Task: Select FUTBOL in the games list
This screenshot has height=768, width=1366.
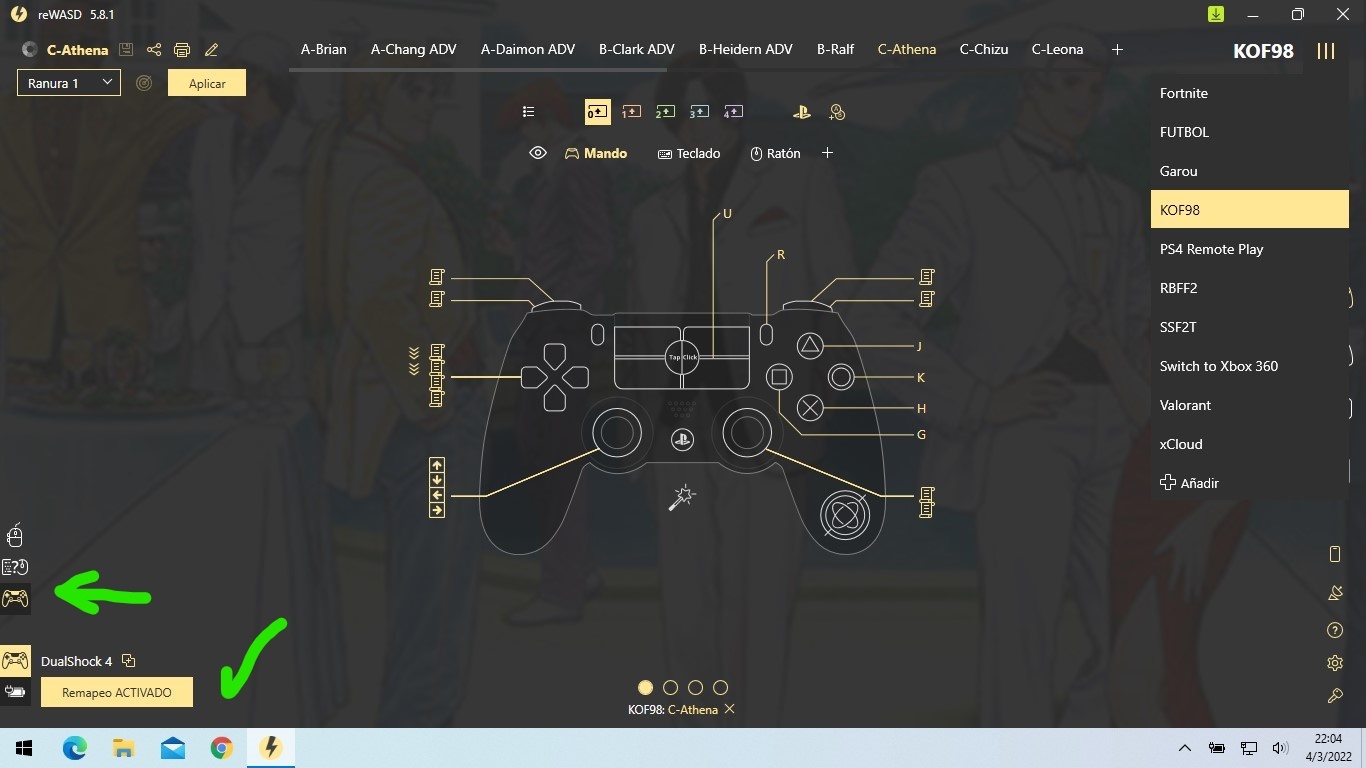Action: point(1250,132)
